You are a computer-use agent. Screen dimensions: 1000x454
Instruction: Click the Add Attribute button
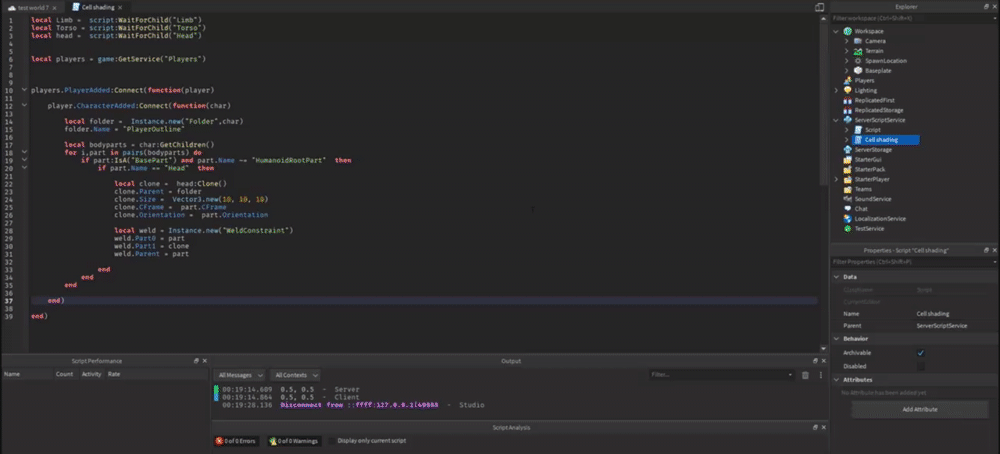[920, 409]
